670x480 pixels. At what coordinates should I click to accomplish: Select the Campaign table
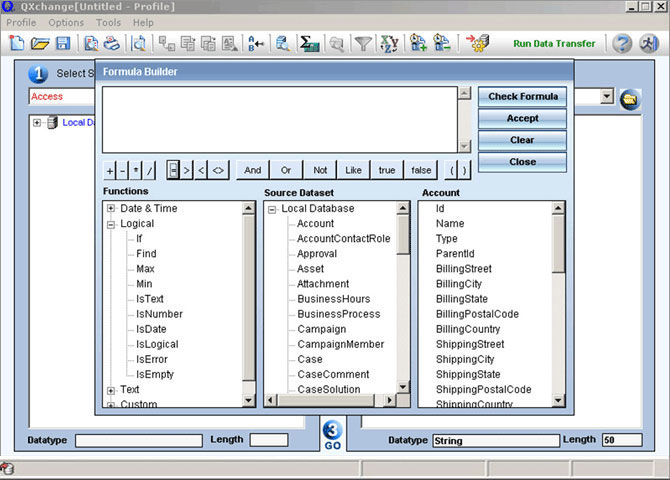[x=322, y=329]
